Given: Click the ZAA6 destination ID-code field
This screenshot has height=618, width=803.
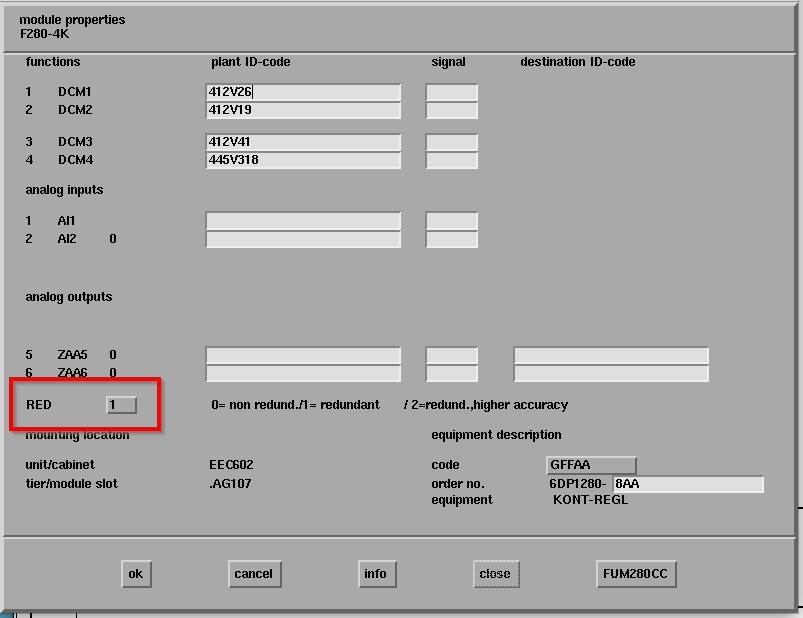Looking at the screenshot, I should pos(610,373).
